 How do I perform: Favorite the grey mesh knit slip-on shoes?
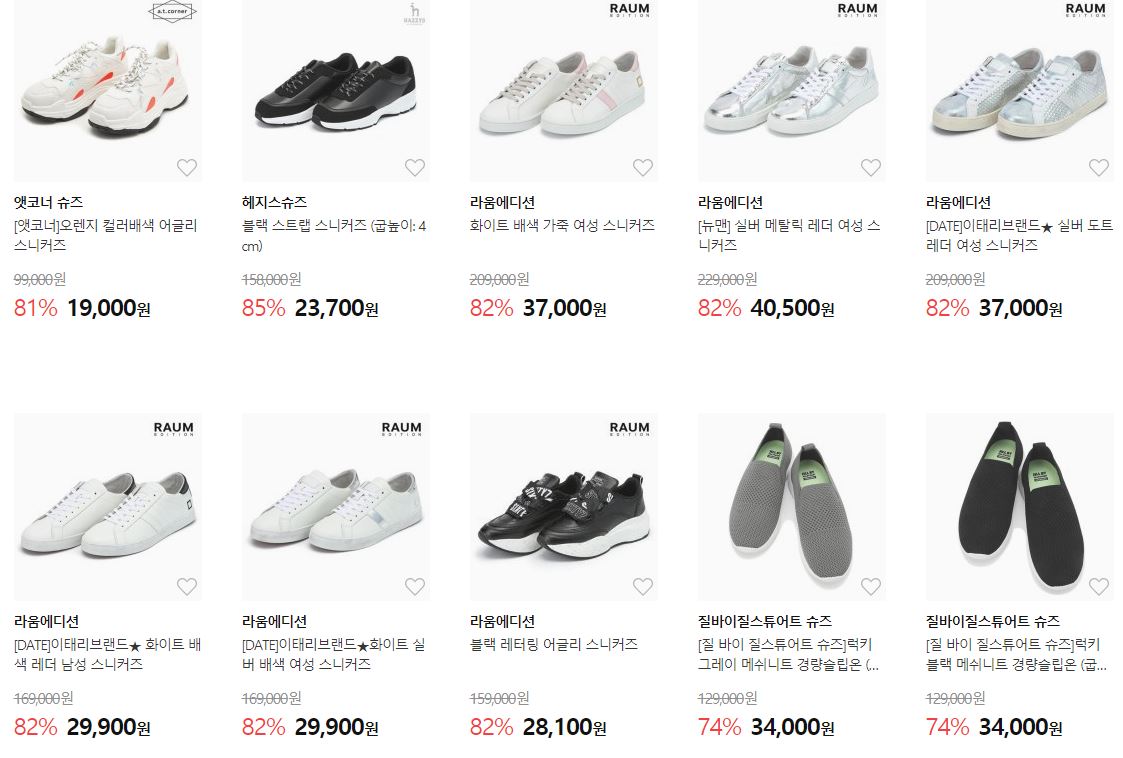pyautogui.click(x=870, y=586)
